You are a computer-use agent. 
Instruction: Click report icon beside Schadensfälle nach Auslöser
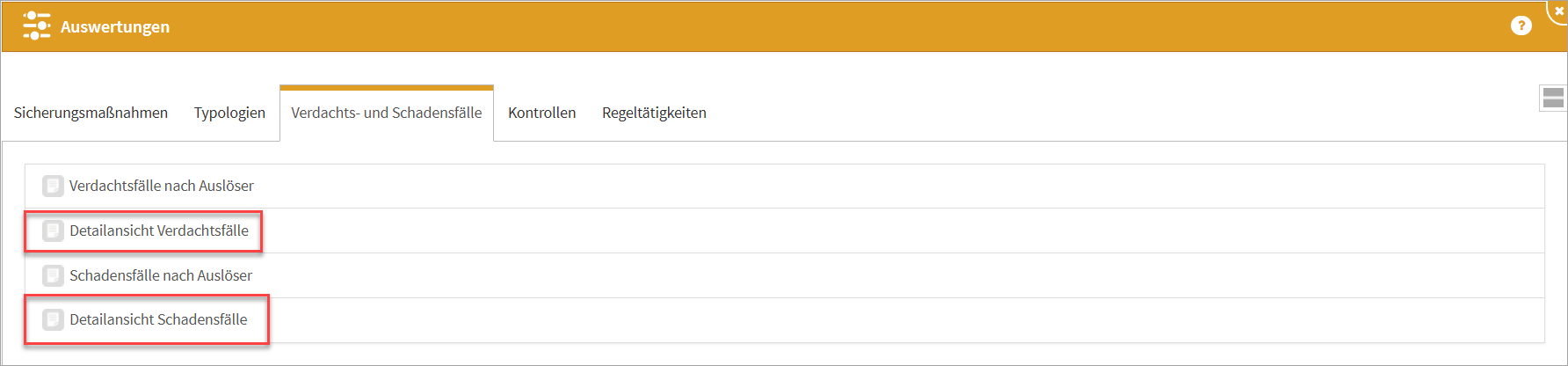(x=53, y=275)
